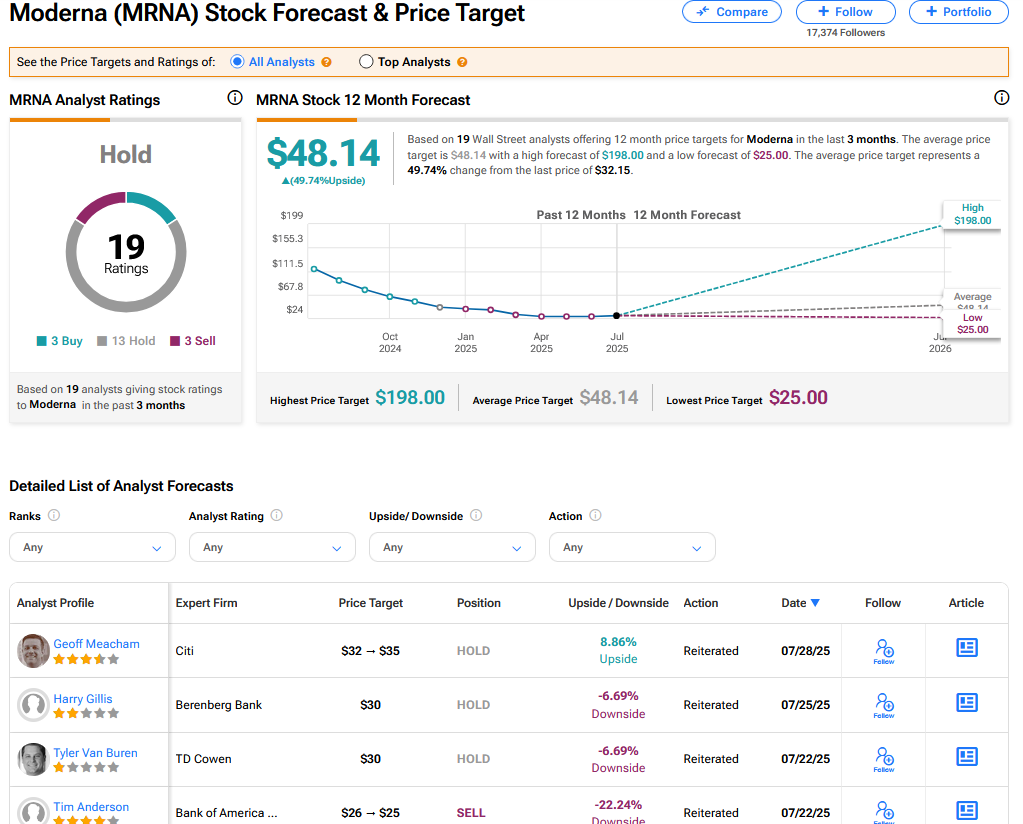Screen dimensions: 1023x824
Task: Click Tyler Van Buren's profile photo
Action: click(x=33, y=759)
